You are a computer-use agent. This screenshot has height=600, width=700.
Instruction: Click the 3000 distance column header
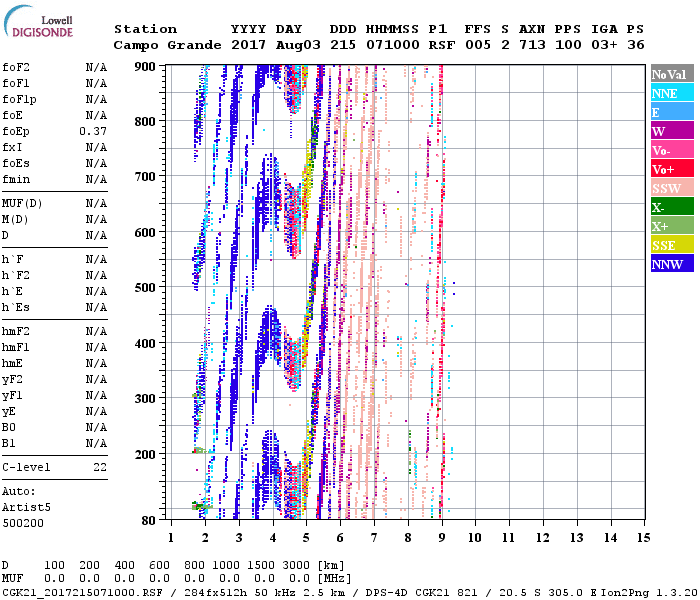(296, 565)
